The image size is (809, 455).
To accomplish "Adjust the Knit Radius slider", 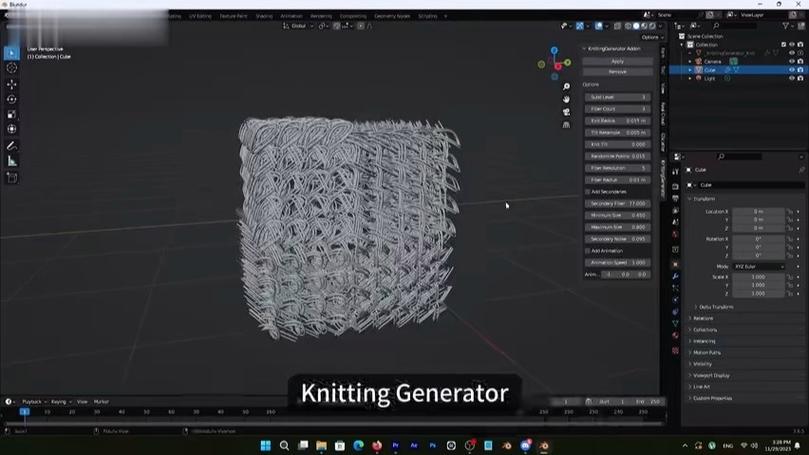I will point(618,121).
